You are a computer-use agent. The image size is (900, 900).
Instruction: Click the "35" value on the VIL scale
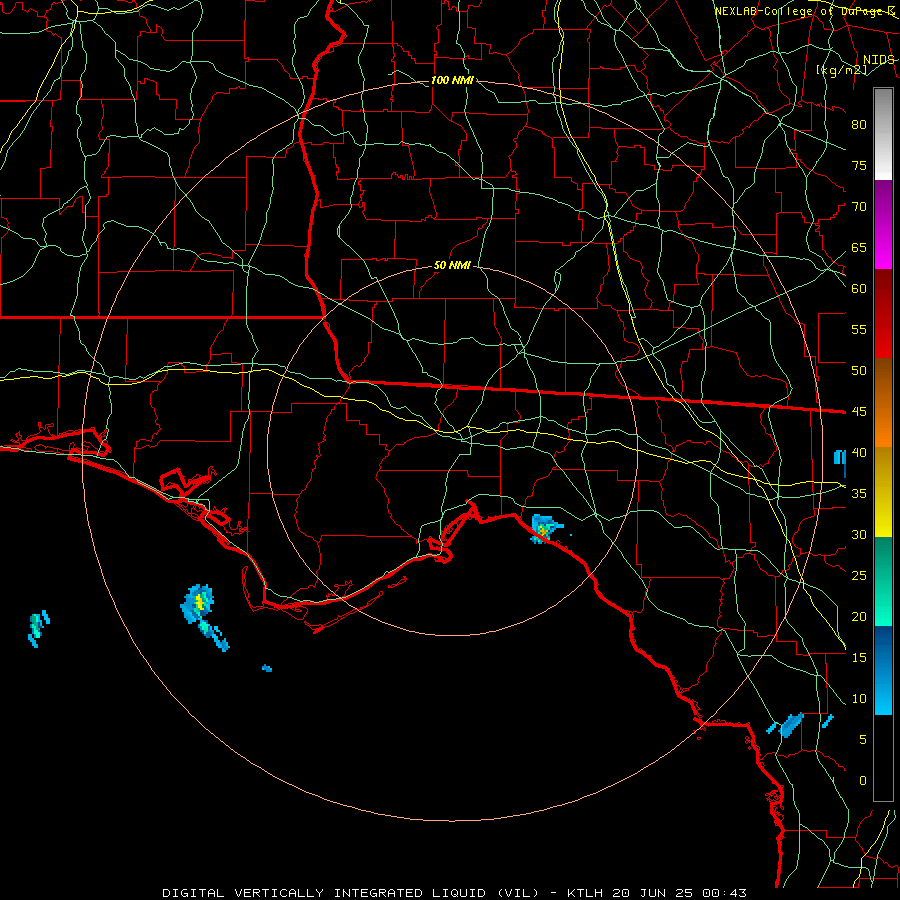click(859, 494)
